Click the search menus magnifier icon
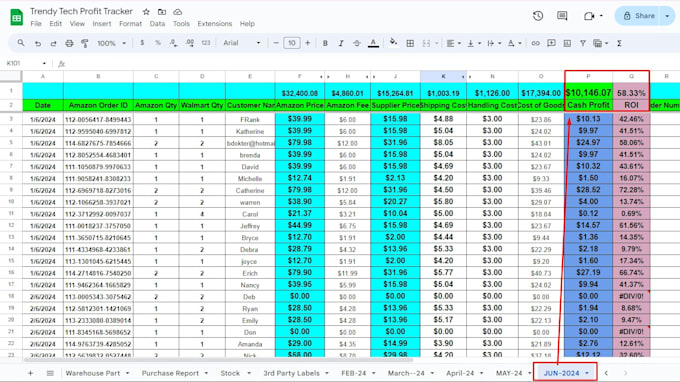This screenshot has width=680, height=382. tap(21, 43)
